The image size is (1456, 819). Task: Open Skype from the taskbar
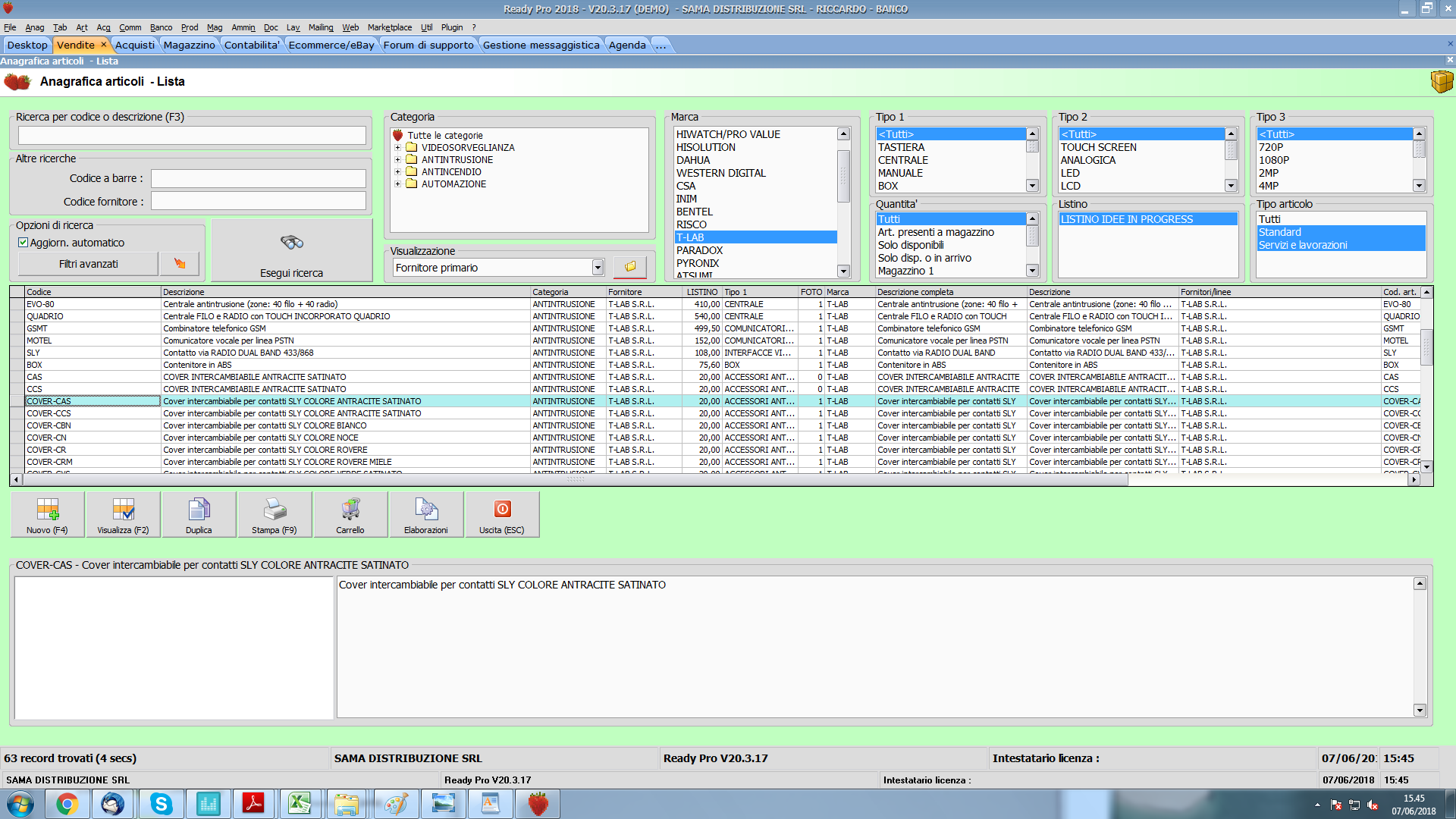pos(161,804)
